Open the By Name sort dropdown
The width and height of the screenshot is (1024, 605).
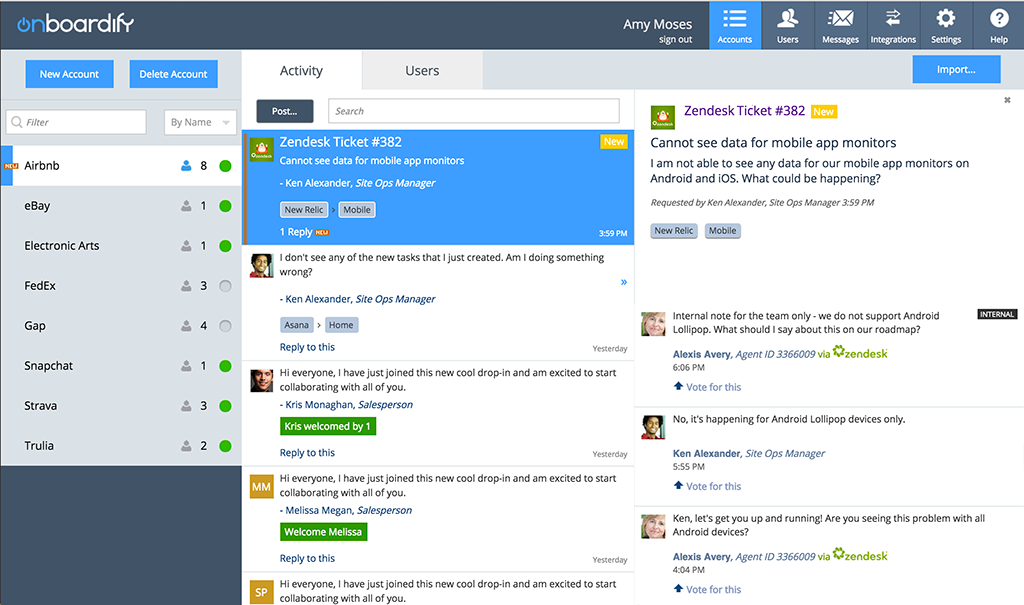tap(199, 122)
